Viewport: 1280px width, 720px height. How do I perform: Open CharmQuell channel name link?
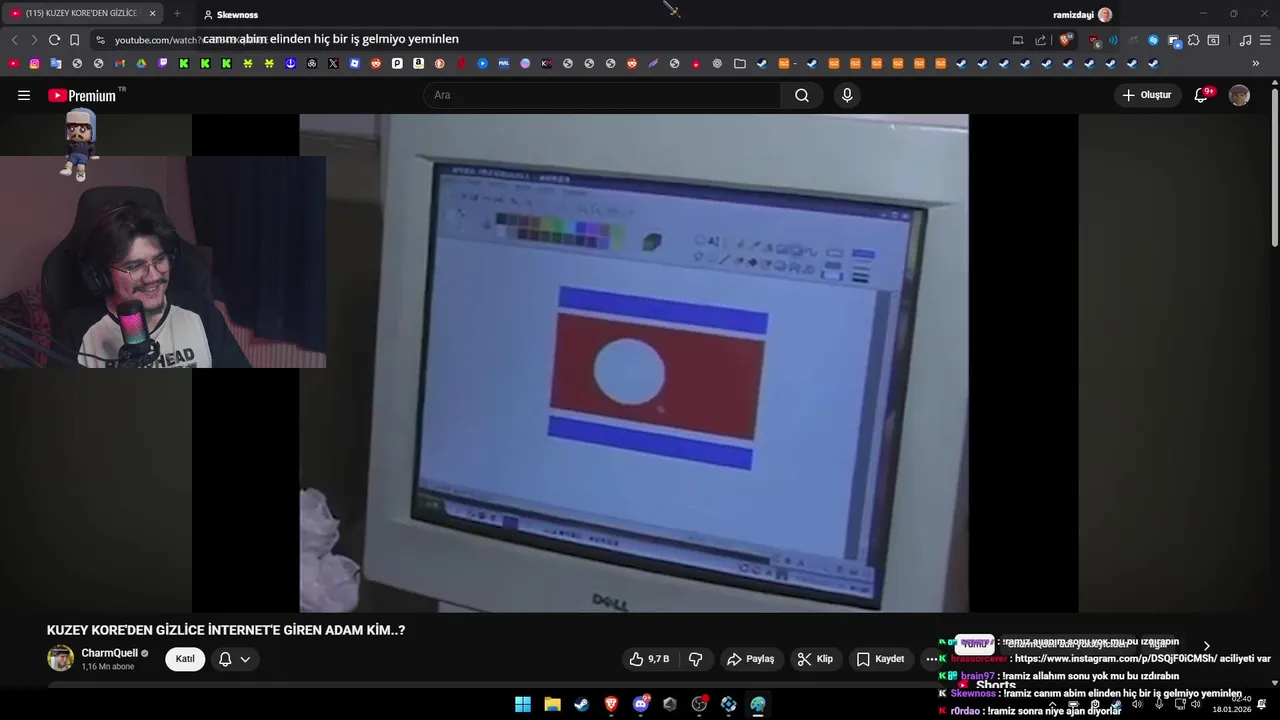coord(110,653)
